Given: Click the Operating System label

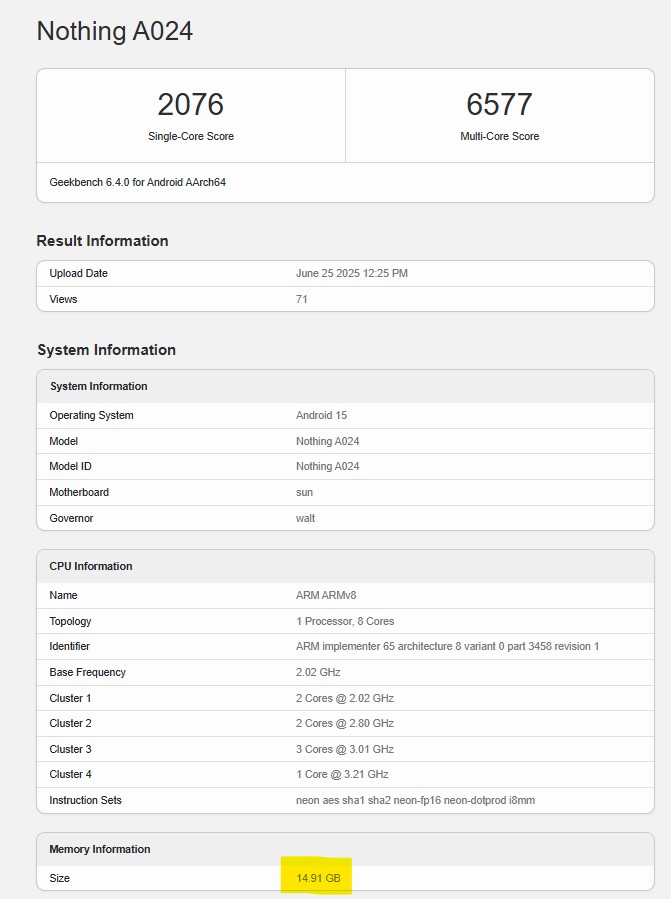Looking at the screenshot, I should [x=91, y=415].
